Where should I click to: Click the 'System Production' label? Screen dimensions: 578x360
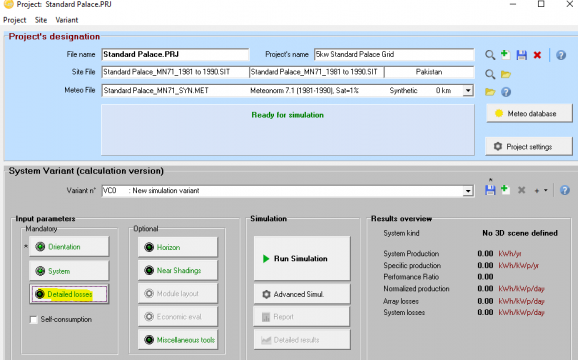411,254
